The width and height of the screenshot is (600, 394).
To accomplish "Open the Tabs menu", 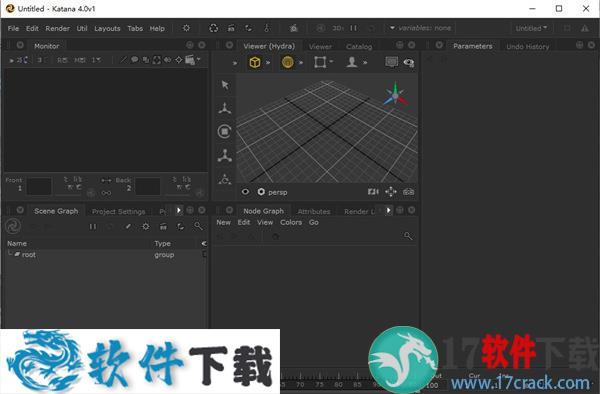I will [135, 28].
